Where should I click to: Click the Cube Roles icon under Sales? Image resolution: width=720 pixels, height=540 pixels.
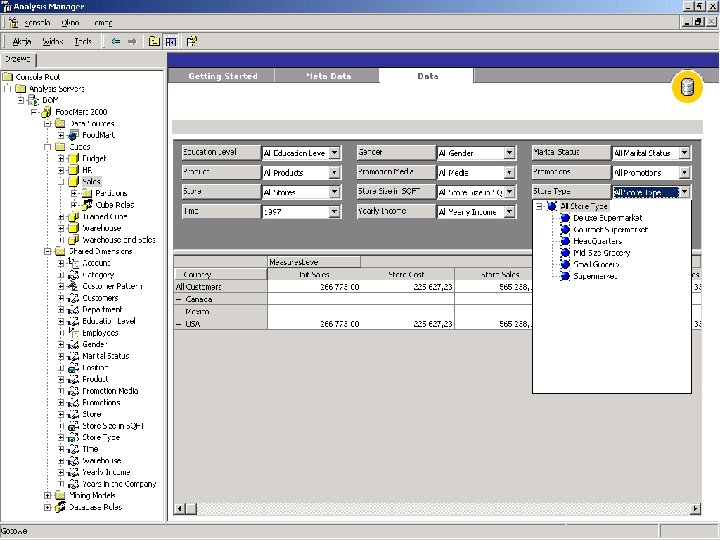(87, 205)
